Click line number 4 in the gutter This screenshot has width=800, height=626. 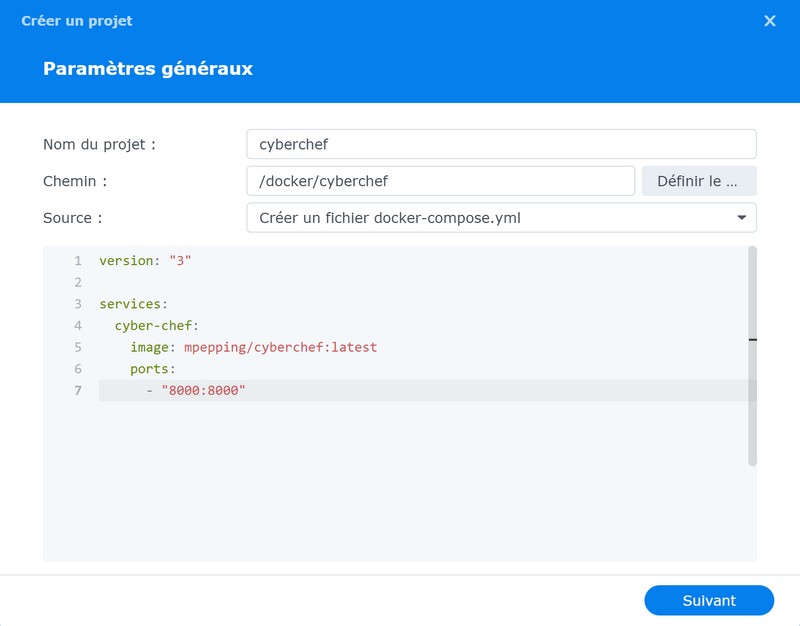coord(77,325)
